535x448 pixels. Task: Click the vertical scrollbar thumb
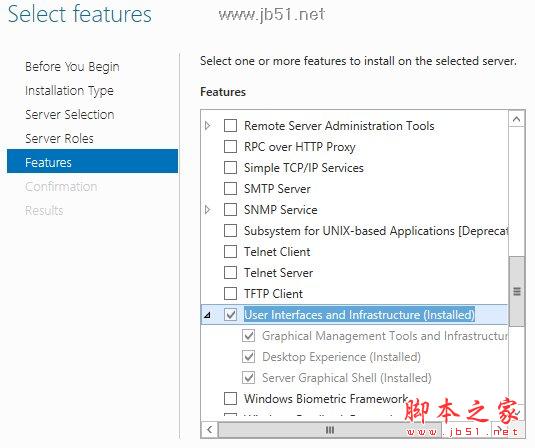(x=517, y=292)
